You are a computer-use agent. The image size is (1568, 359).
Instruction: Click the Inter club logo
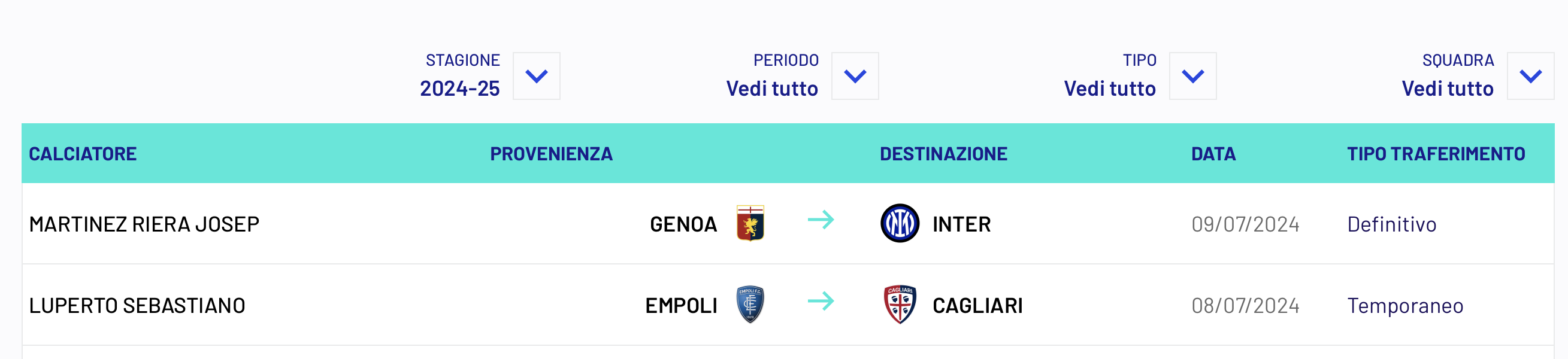[900, 223]
